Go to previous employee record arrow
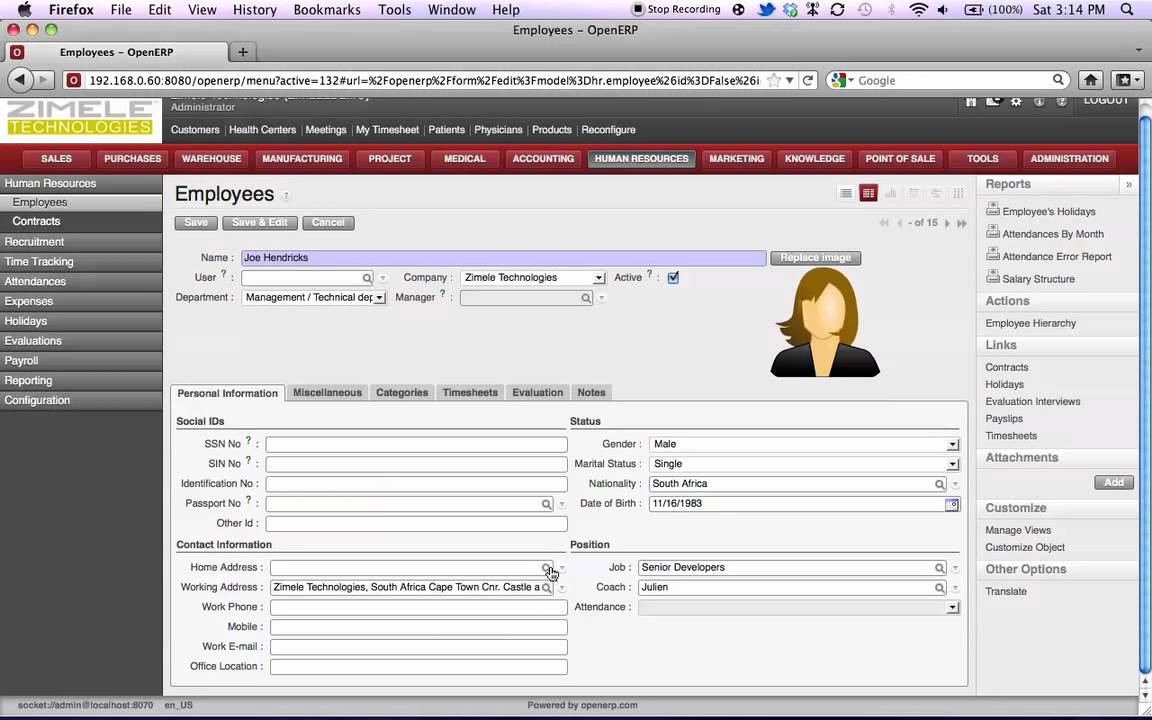Viewport: 1152px width, 720px height. [899, 223]
